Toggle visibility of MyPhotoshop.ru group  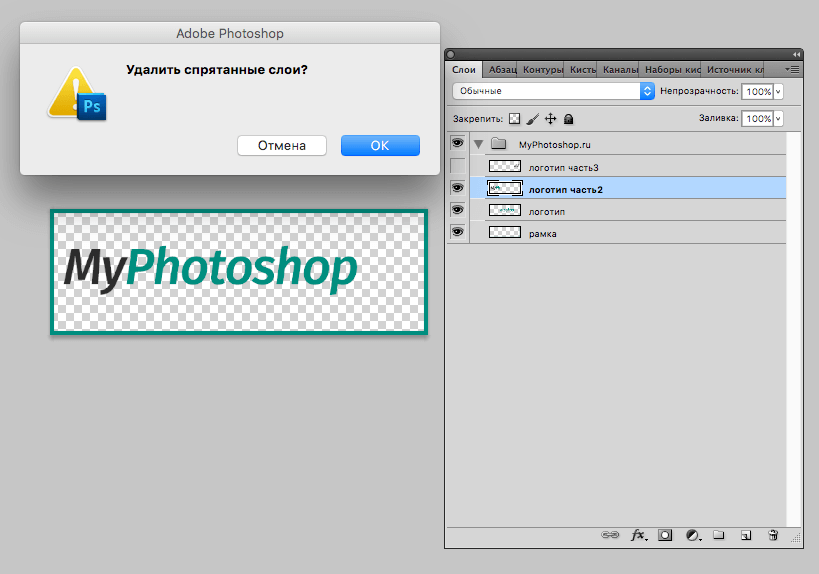coord(458,144)
